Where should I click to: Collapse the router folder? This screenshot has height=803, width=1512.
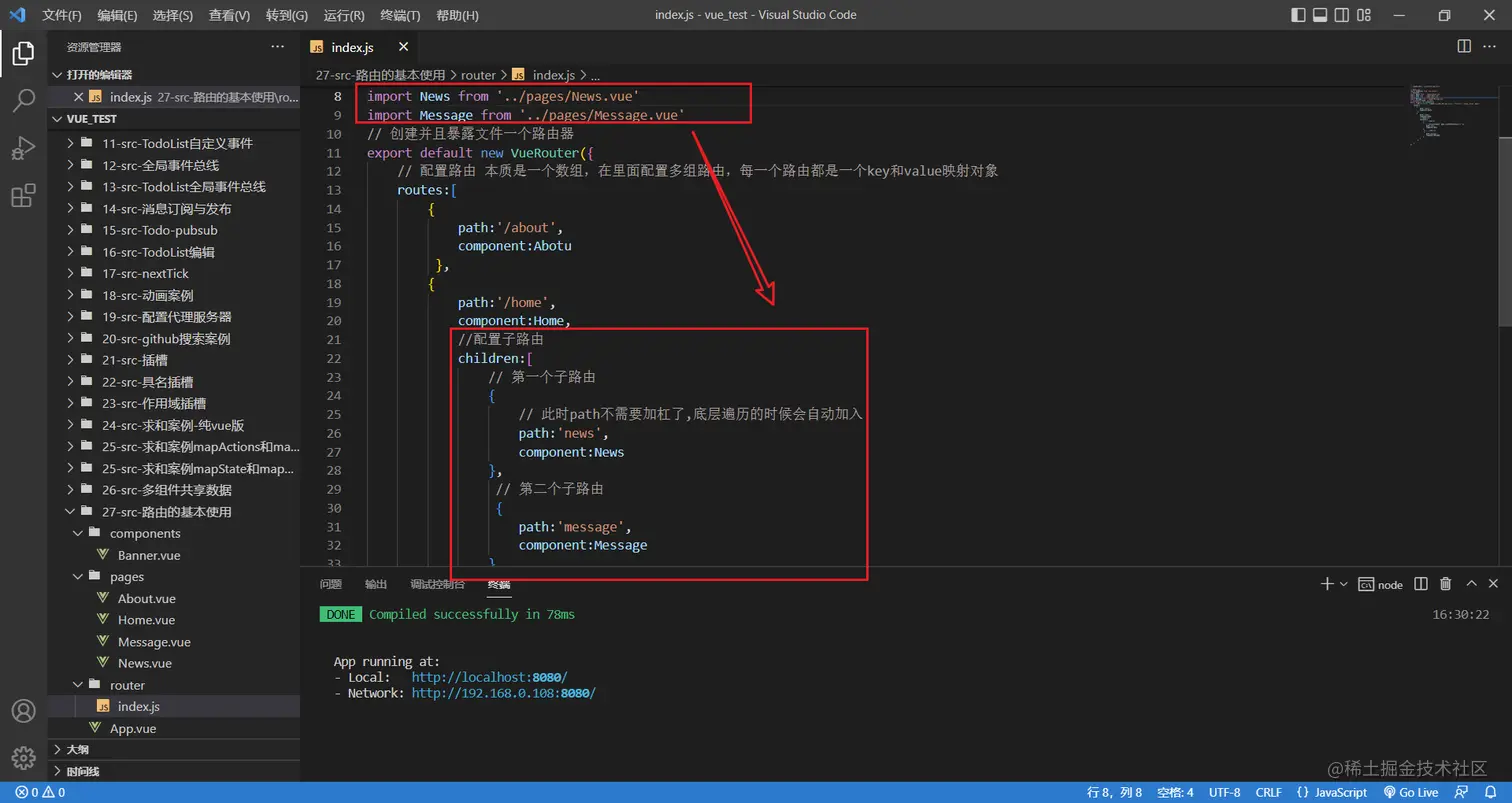click(174, 685)
